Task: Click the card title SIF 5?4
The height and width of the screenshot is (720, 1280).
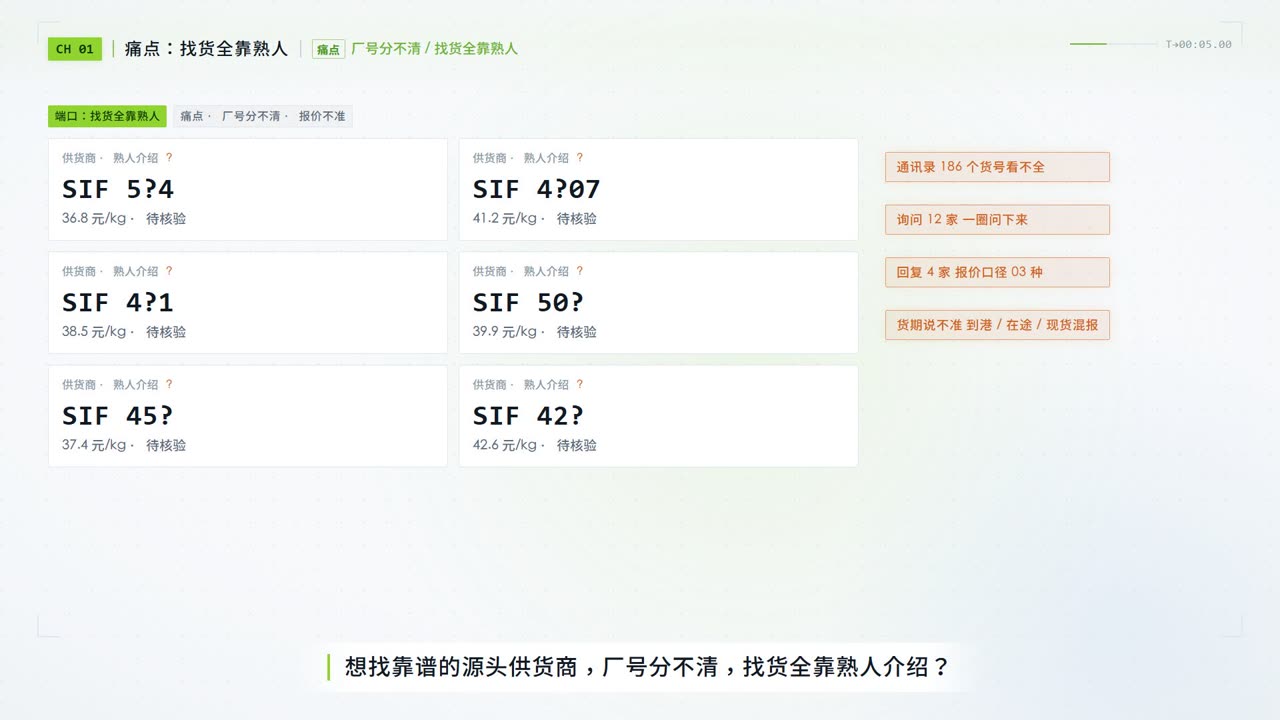Action: click(x=118, y=189)
